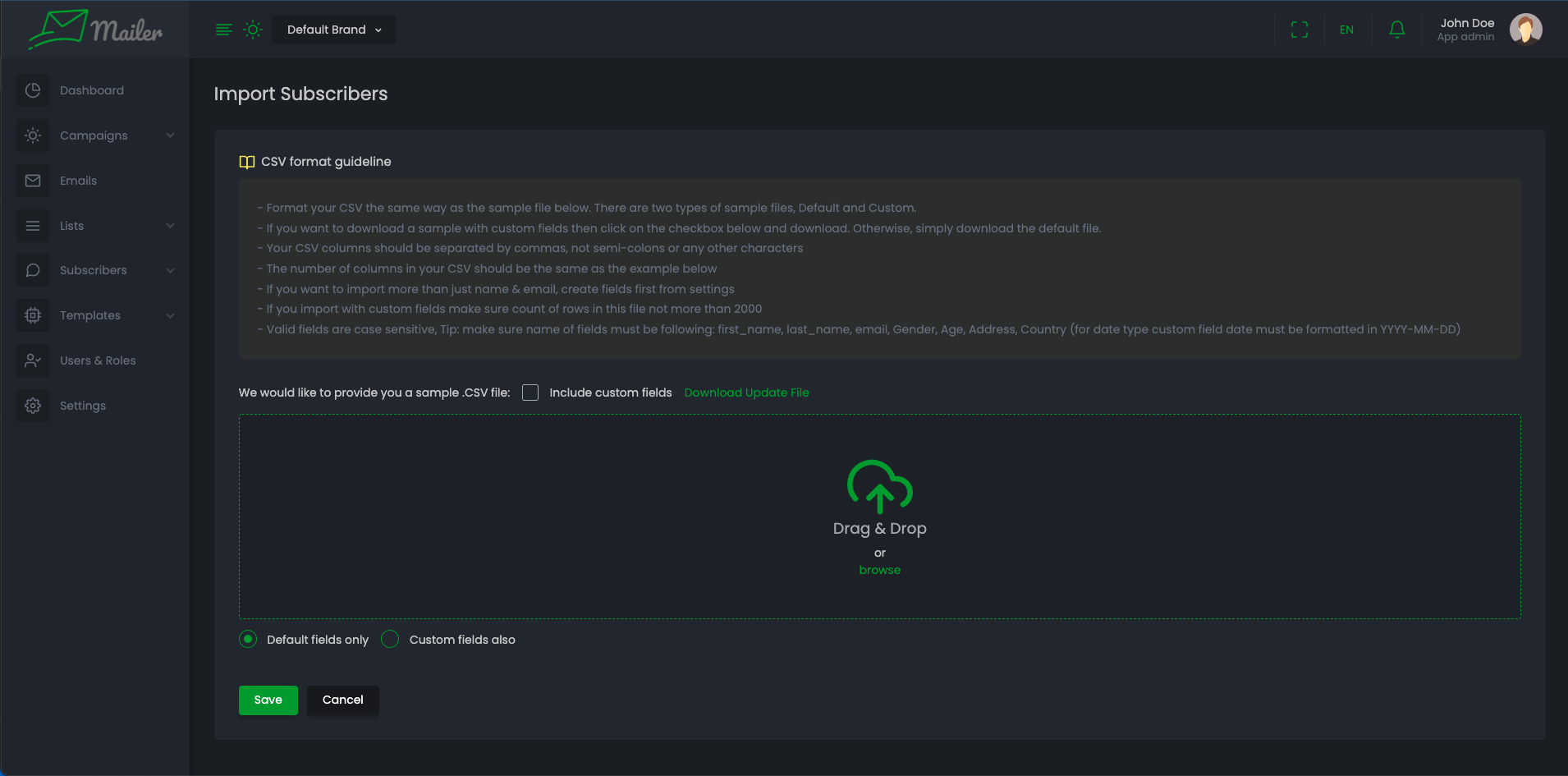
Task: Select the Default fields only radio button
Action: click(248, 640)
